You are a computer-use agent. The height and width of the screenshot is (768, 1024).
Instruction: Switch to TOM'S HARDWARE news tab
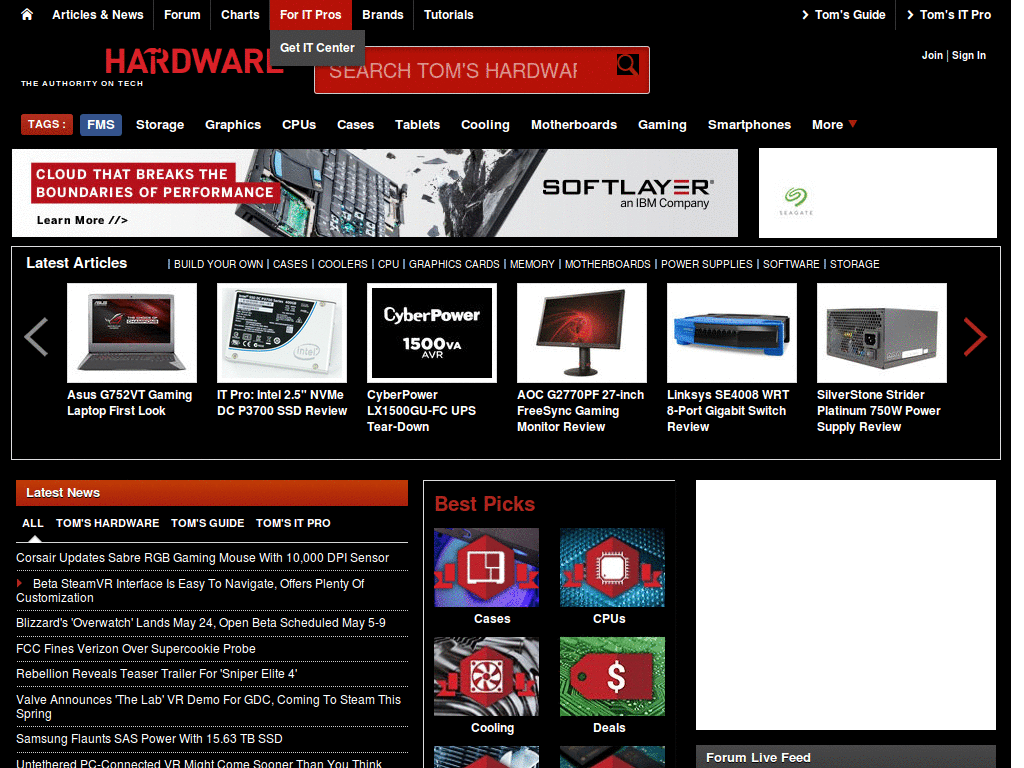pos(108,523)
